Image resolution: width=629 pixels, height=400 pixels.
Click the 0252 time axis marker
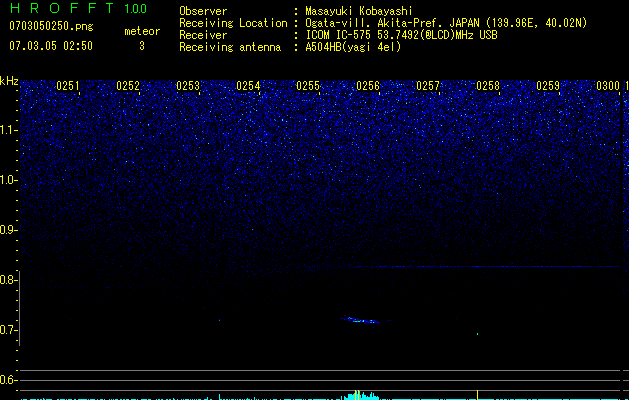(128, 86)
